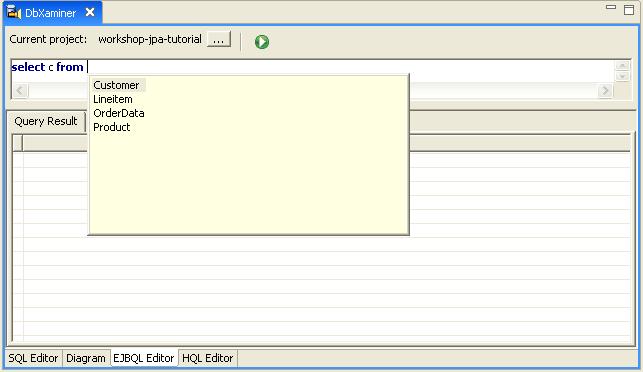Click the workshop-jpa-tutorial project name
Viewport: 643px width, 372px height.
coord(150,39)
